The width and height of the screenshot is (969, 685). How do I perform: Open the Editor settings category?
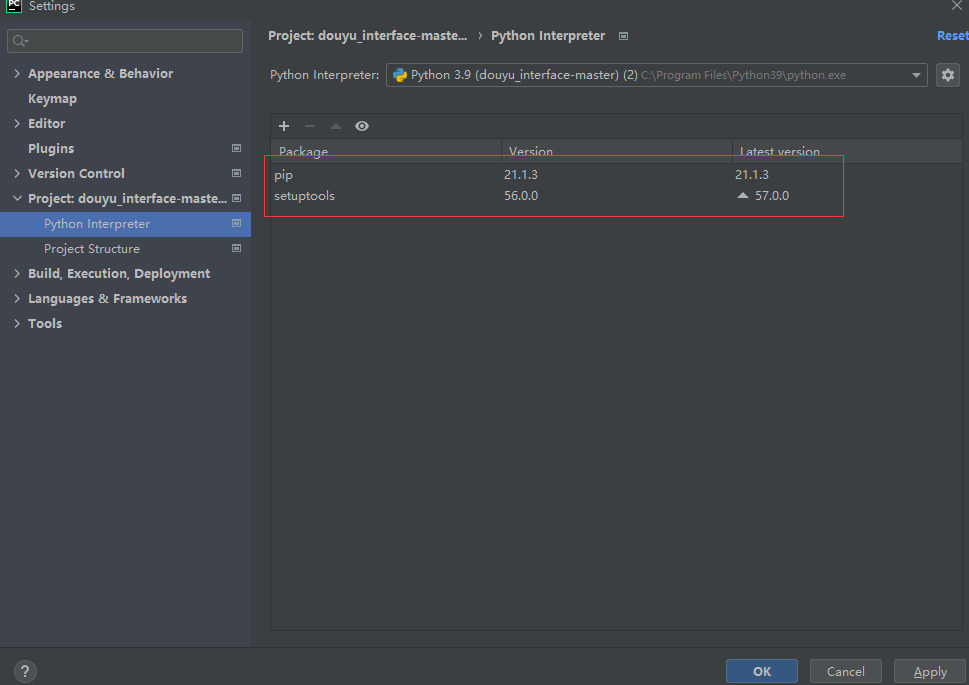(x=46, y=123)
